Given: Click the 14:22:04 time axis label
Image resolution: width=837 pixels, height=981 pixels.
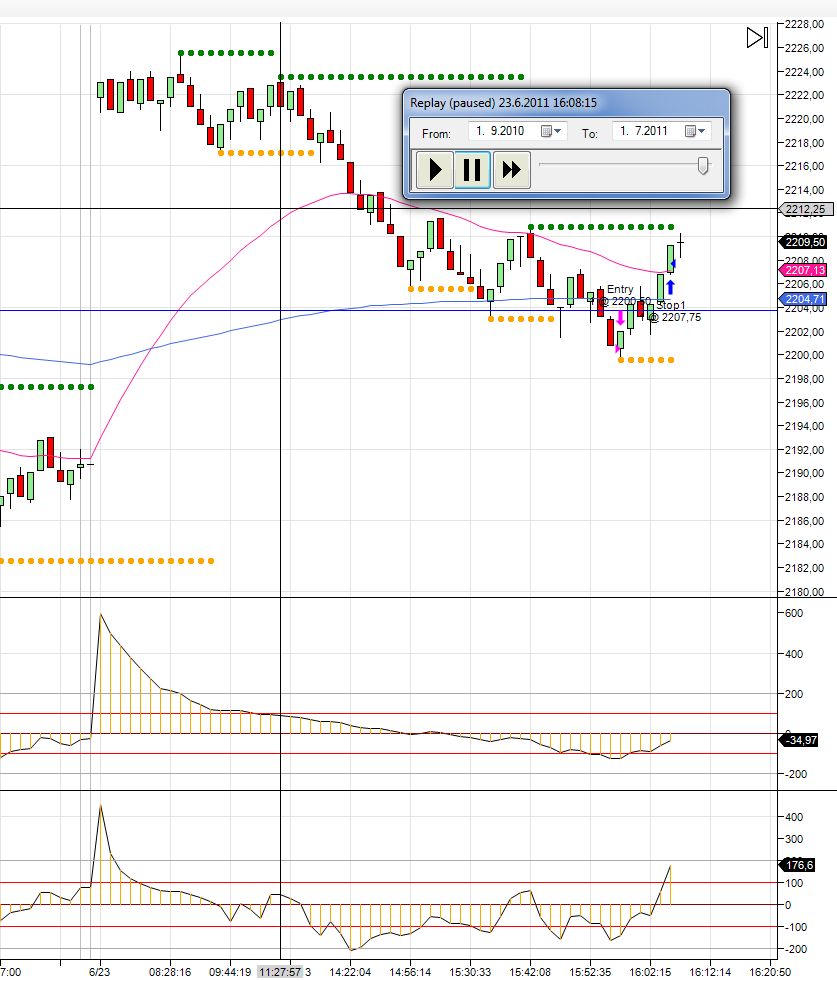Looking at the screenshot, I should tap(350, 972).
